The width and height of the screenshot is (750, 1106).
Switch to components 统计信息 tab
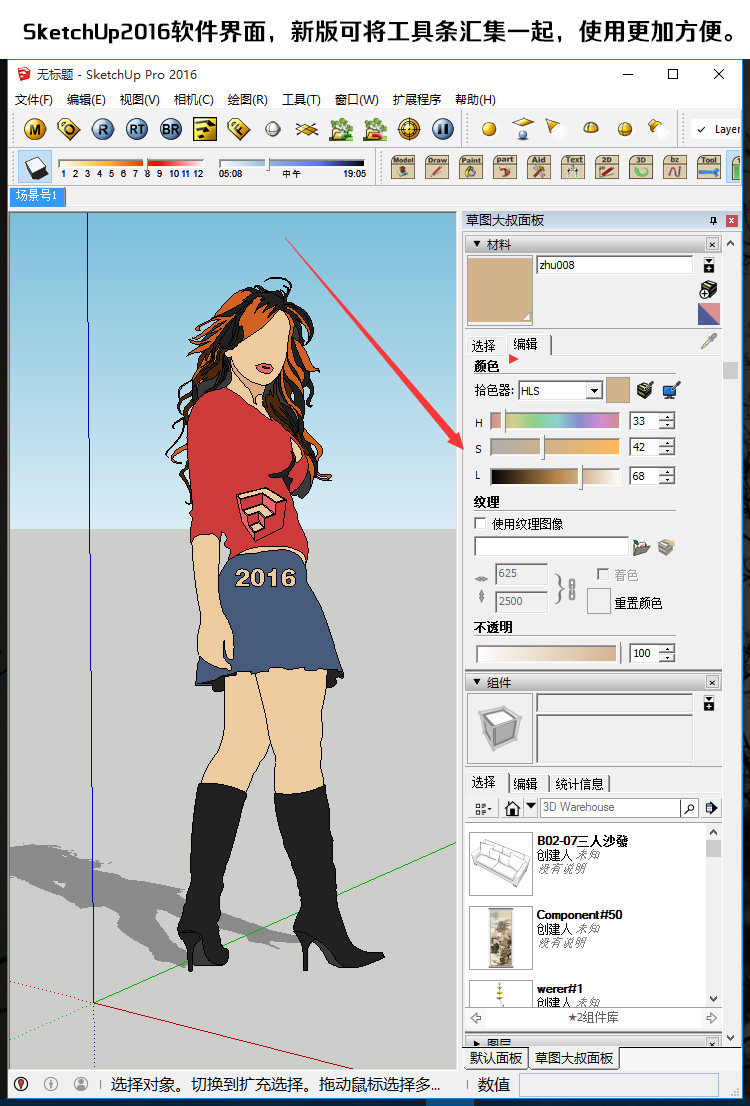point(579,784)
